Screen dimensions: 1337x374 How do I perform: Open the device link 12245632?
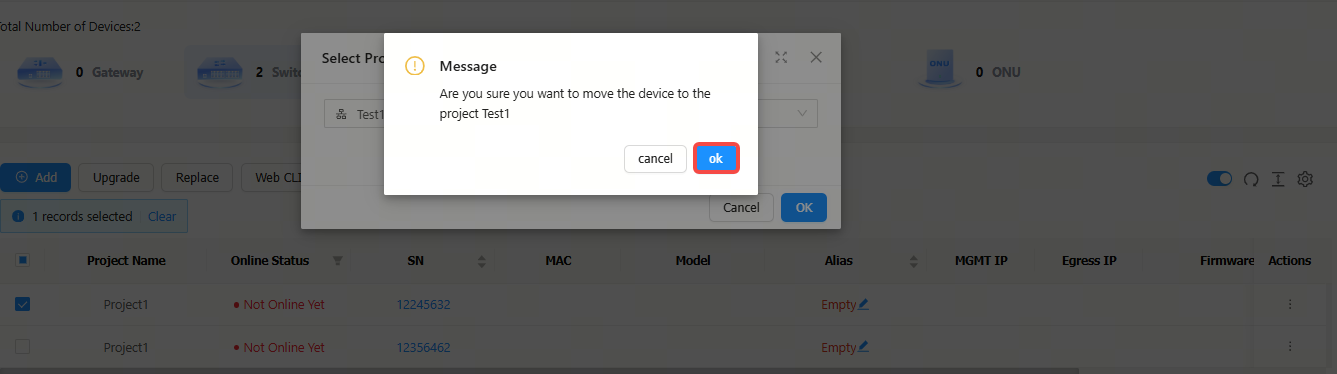(x=423, y=304)
